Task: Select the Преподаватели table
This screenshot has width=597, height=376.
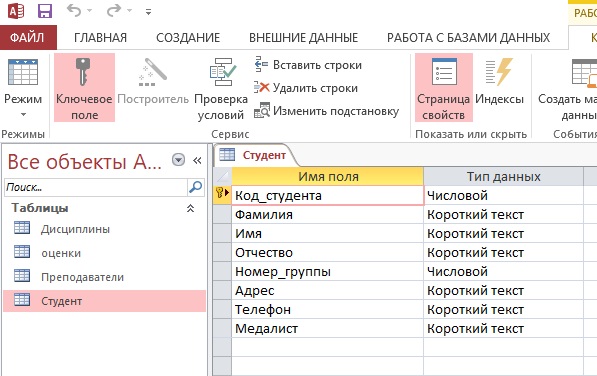Action: 104,277
